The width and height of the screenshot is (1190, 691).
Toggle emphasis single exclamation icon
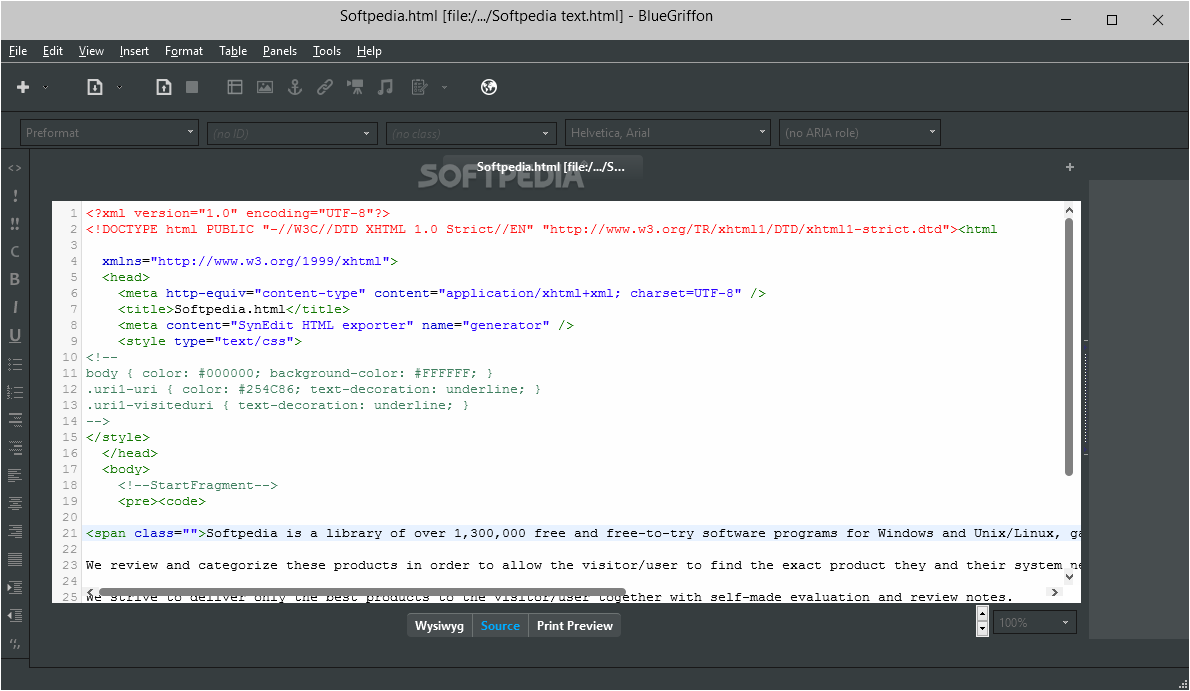[14, 196]
